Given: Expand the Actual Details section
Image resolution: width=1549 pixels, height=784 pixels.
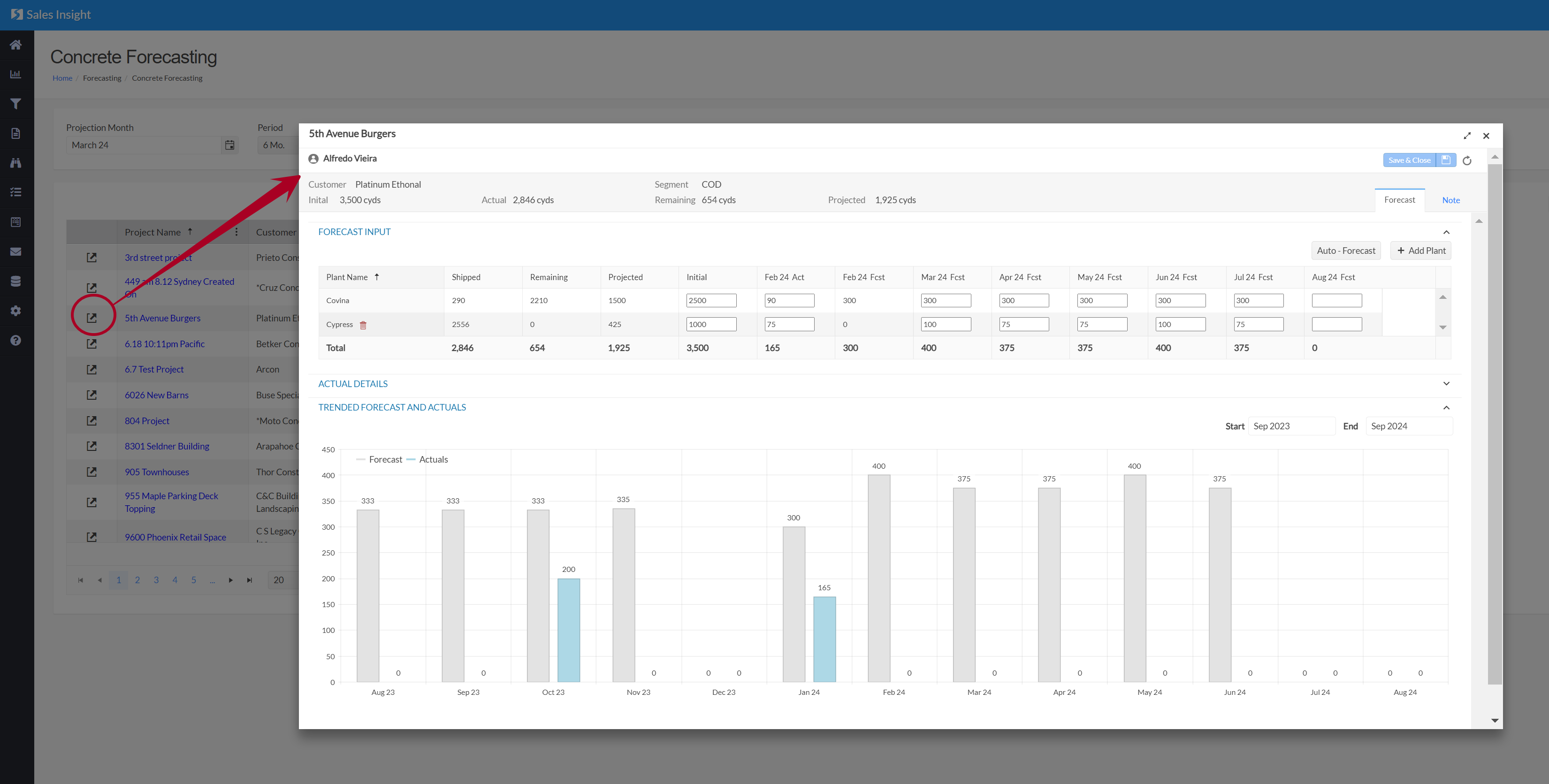Looking at the screenshot, I should click(x=1446, y=384).
